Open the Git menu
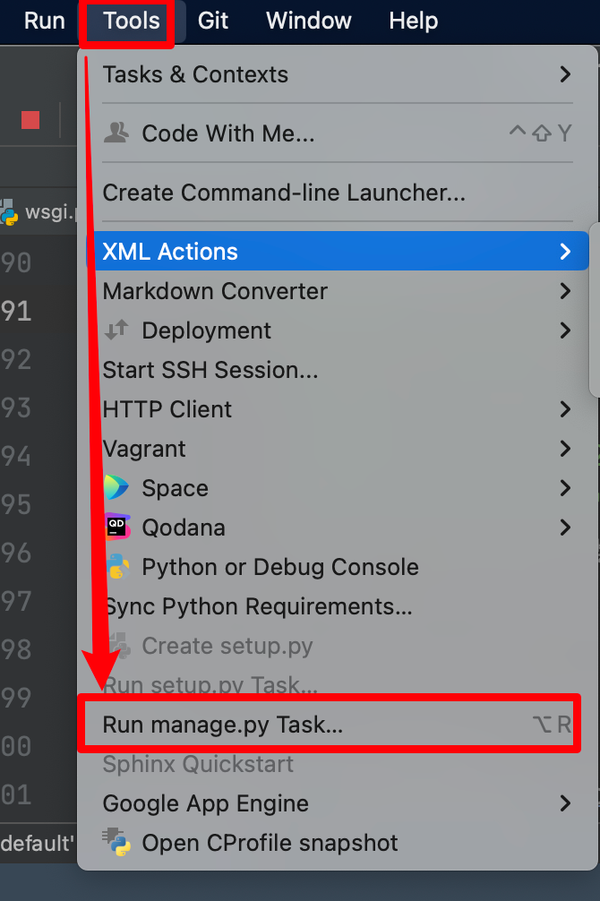600x901 pixels. click(212, 21)
